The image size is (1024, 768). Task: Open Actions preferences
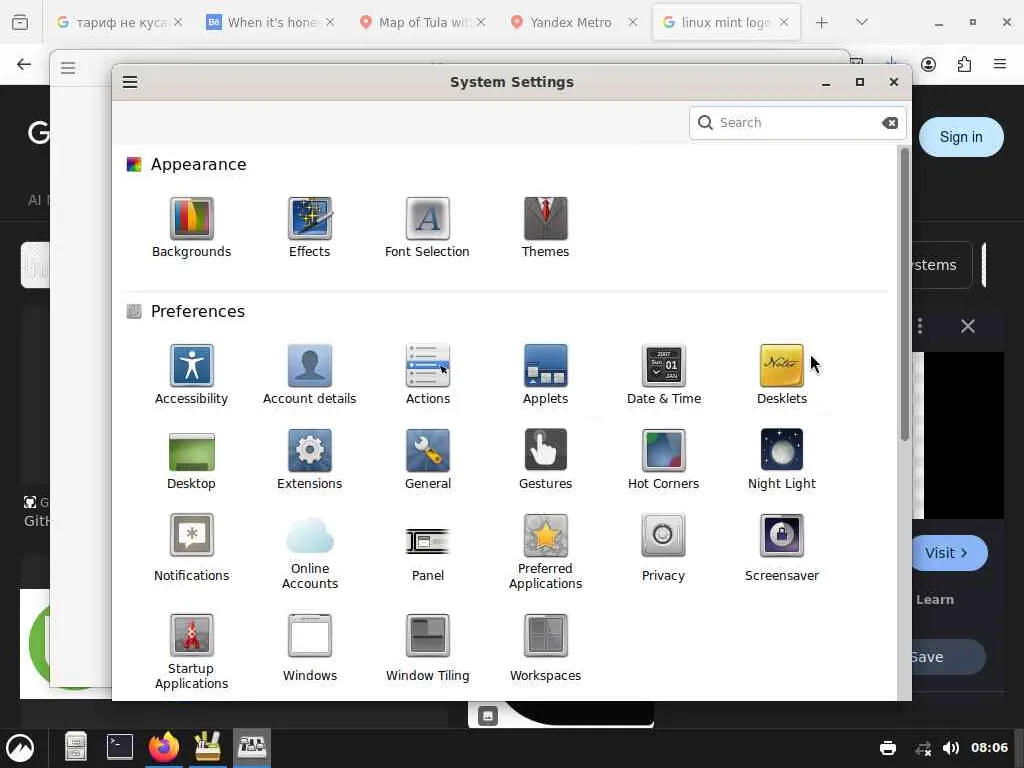click(428, 374)
